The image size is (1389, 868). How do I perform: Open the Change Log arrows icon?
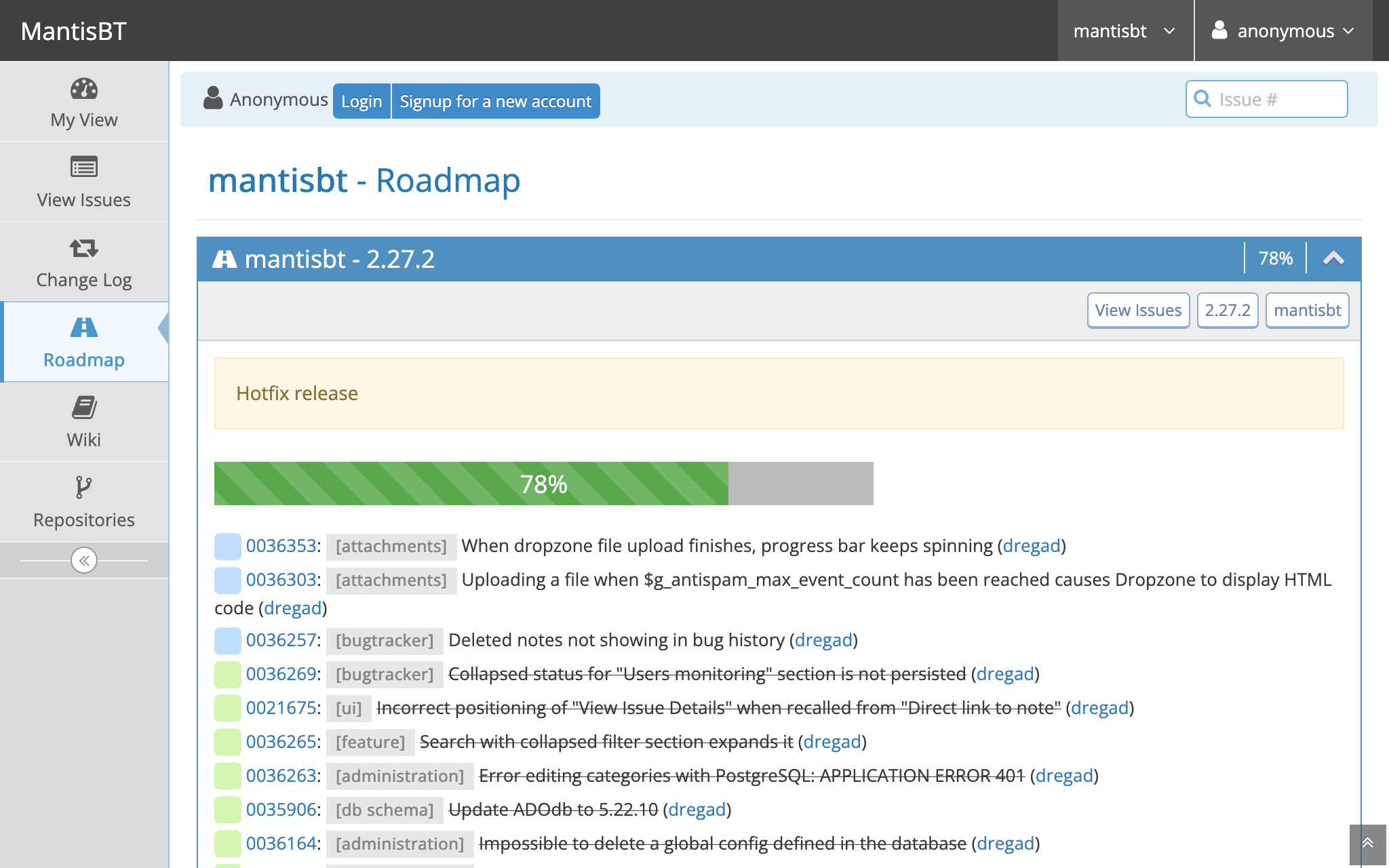[x=84, y=248]
